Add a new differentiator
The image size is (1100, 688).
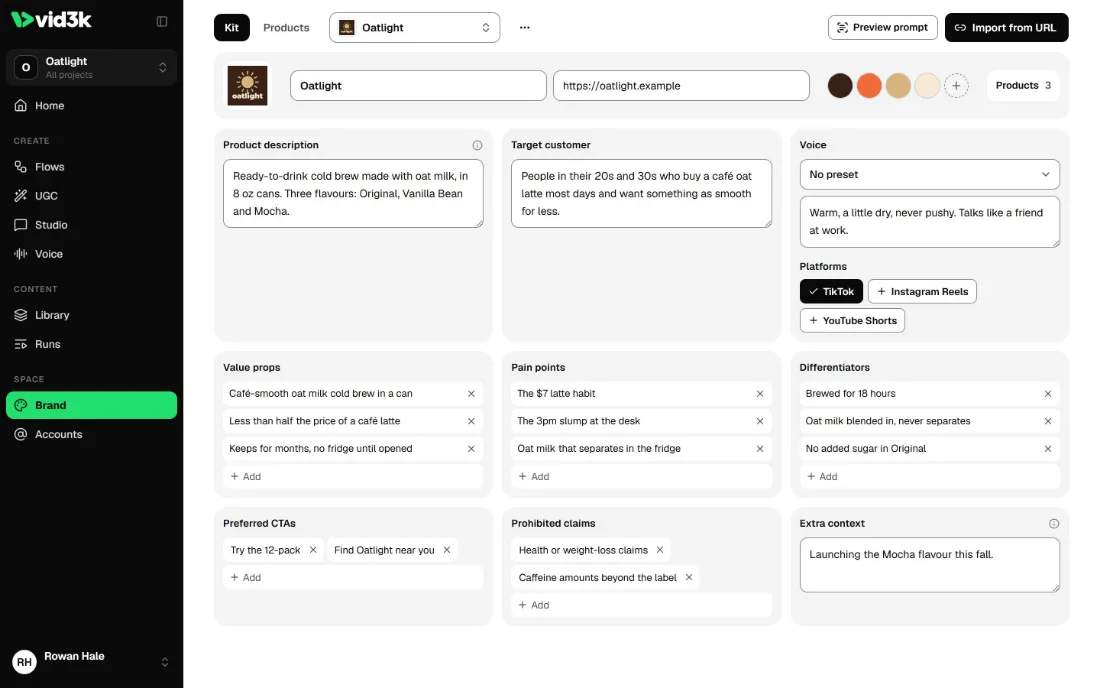point(930,477)
